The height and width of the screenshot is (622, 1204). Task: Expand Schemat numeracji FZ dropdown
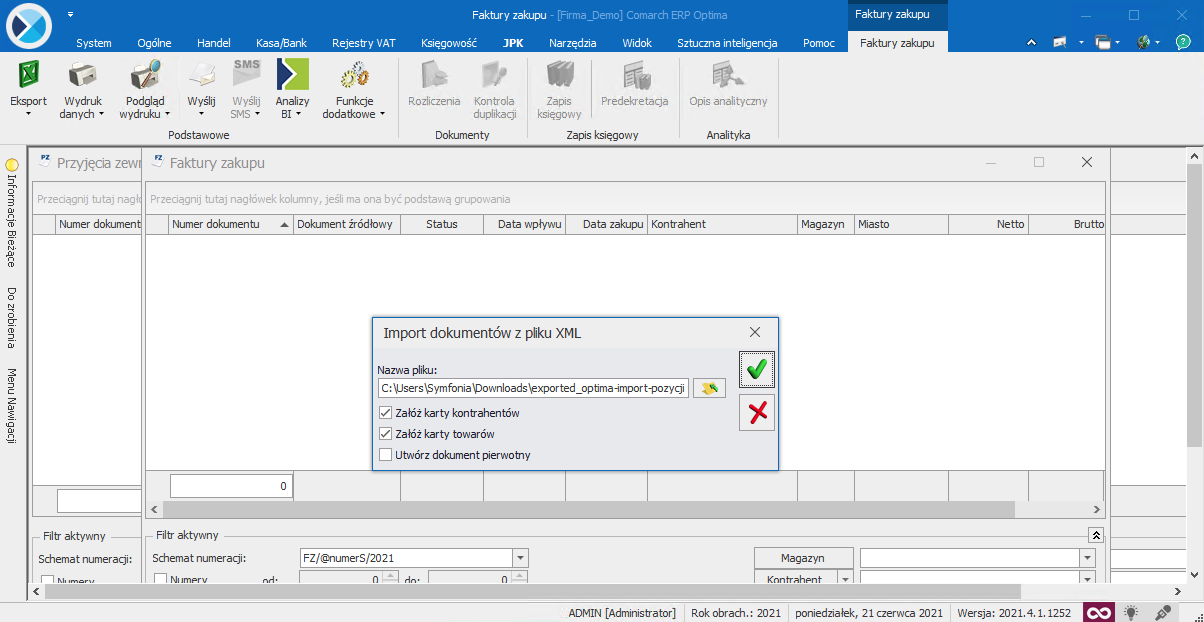click(520, 558)
